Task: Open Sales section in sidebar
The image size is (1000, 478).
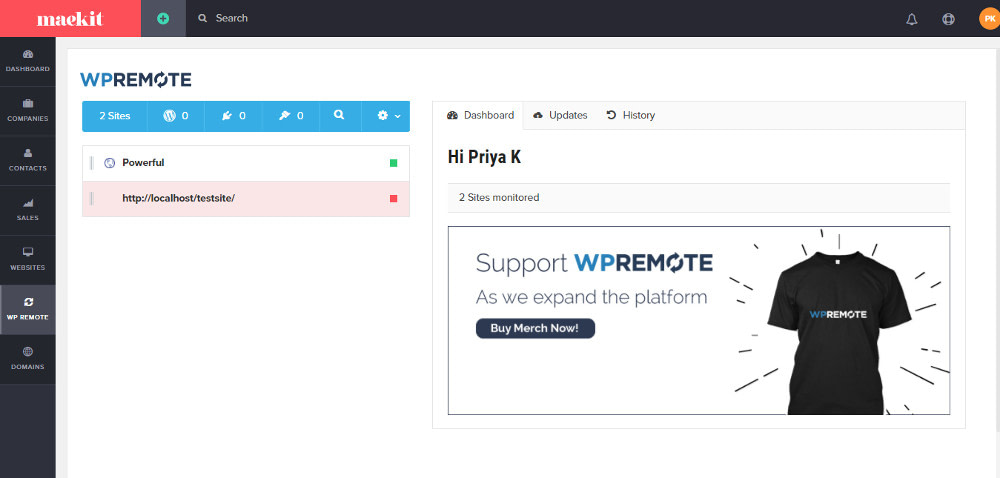Action: click(27, 210)
